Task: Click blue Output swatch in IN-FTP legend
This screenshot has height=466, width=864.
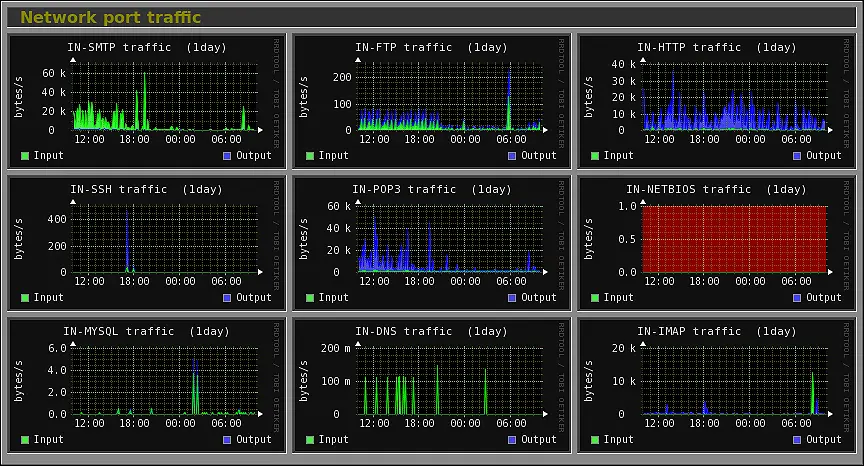Action: 512,156
